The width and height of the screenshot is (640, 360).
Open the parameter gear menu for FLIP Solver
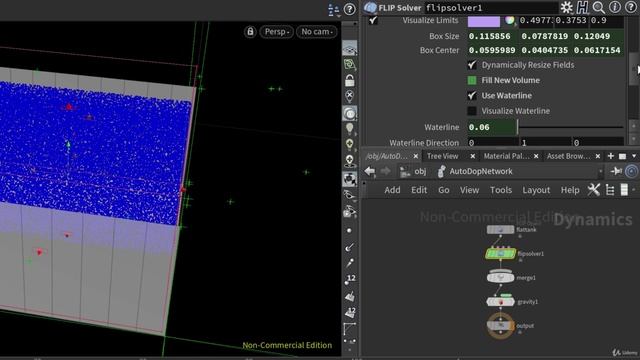coord(567,7)
